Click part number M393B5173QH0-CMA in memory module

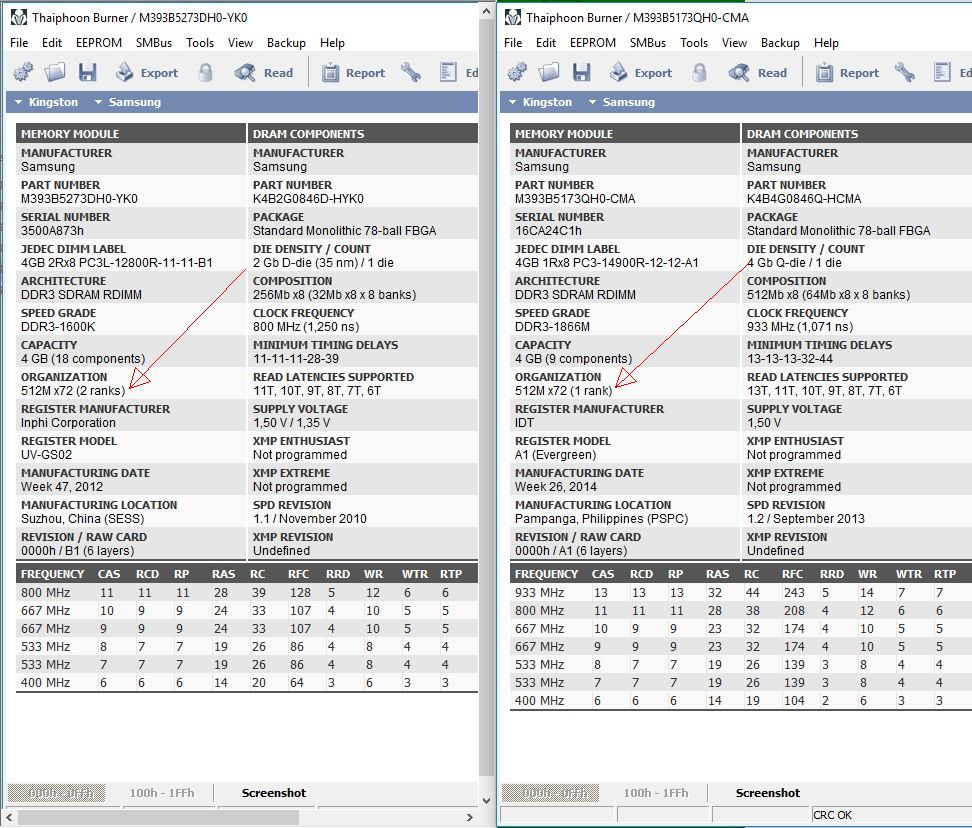575,199
